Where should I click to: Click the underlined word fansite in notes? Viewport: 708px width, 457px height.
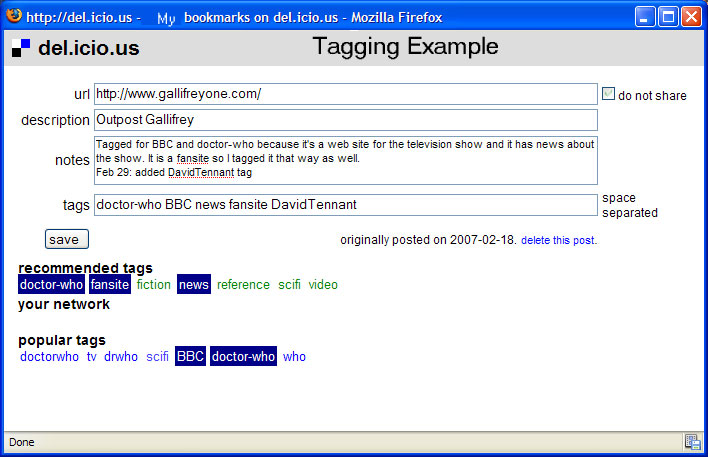[x=193, y=159]
